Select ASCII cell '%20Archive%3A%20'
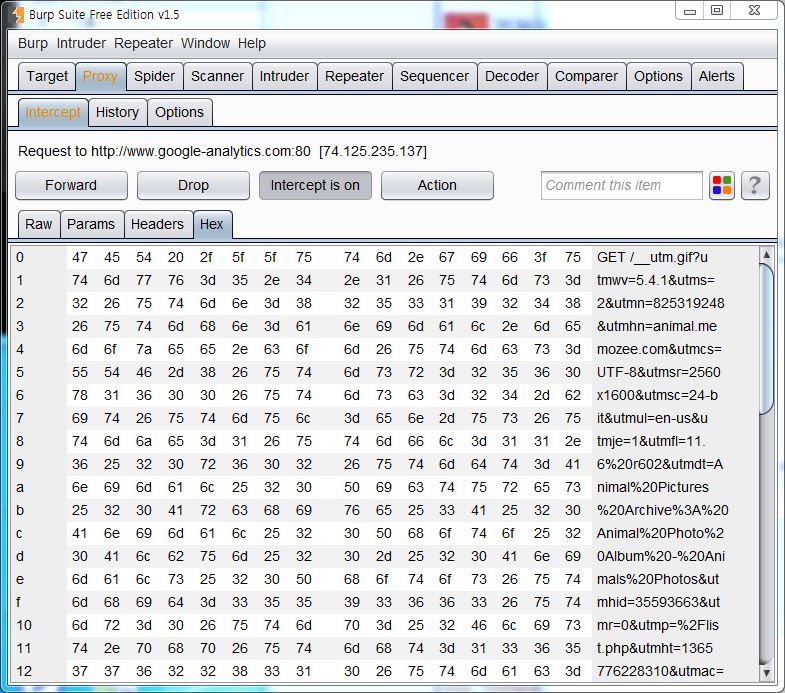Viewport: 785px width, 693px height. tap(662, 510)
